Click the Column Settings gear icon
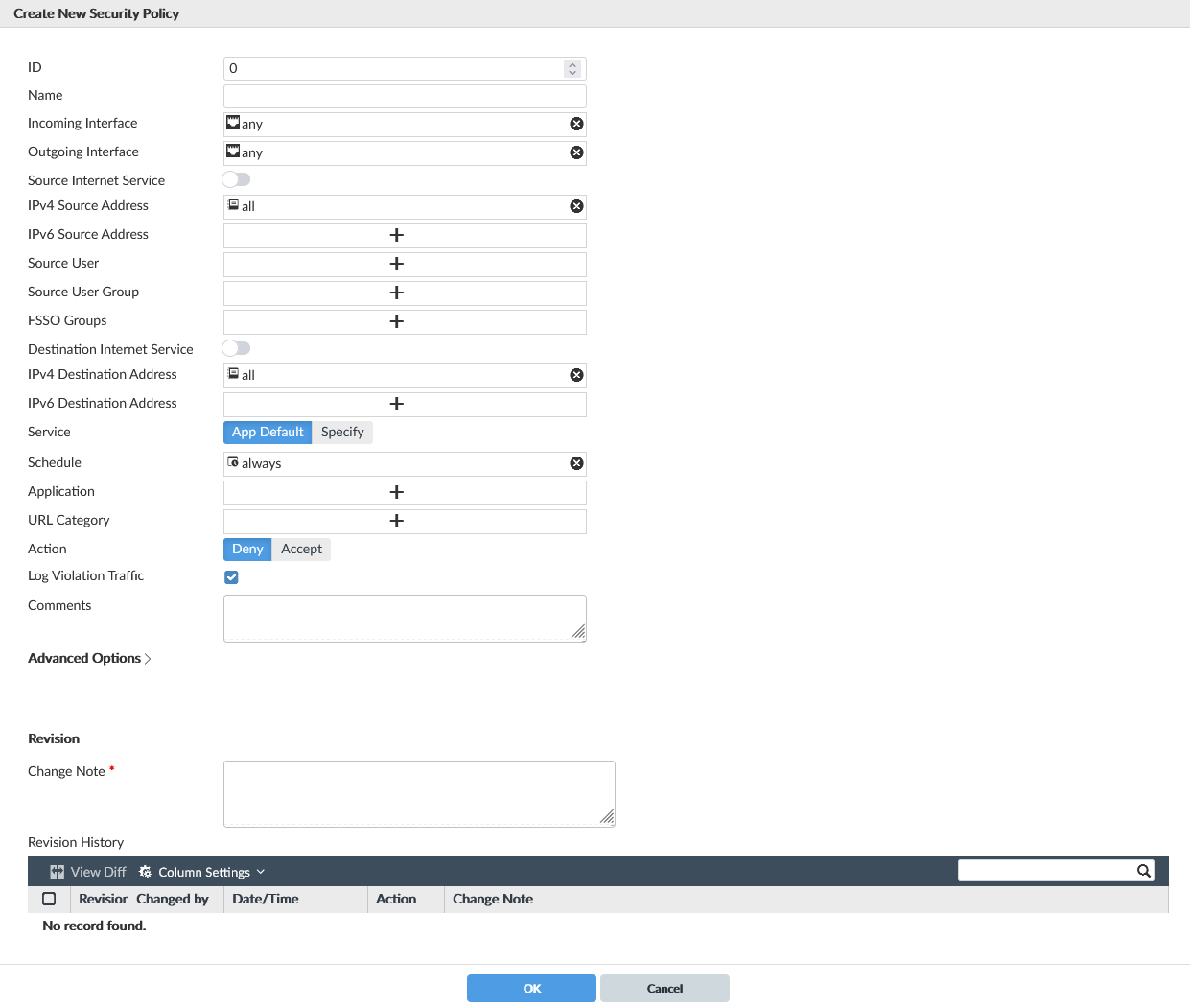Screen dimensions: 1190x1008 pyautogui.click(x=145, y=872)
